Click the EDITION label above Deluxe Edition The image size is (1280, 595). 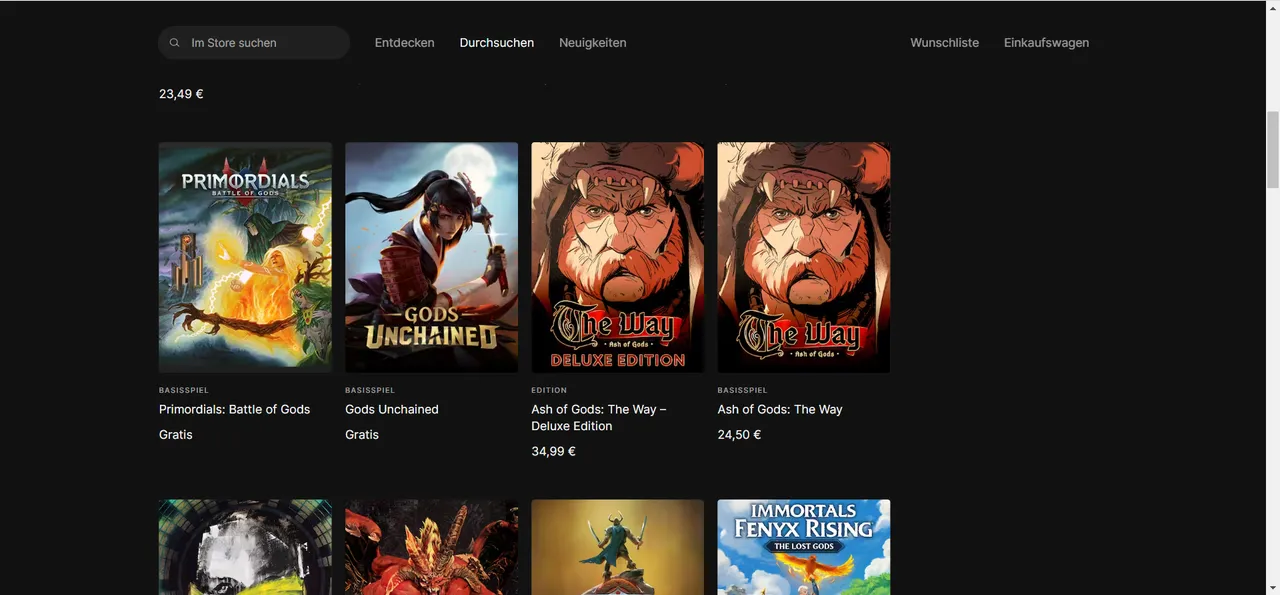tap(549, 390)
